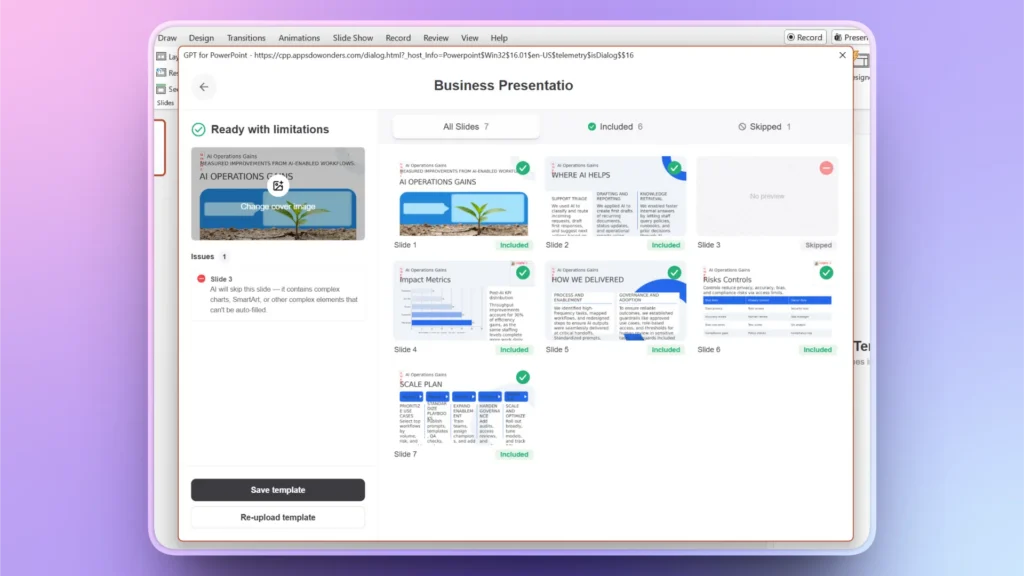Click the Issues heading in the left panel
This screenshot has height=576, width=1024.
pos(202,257)
